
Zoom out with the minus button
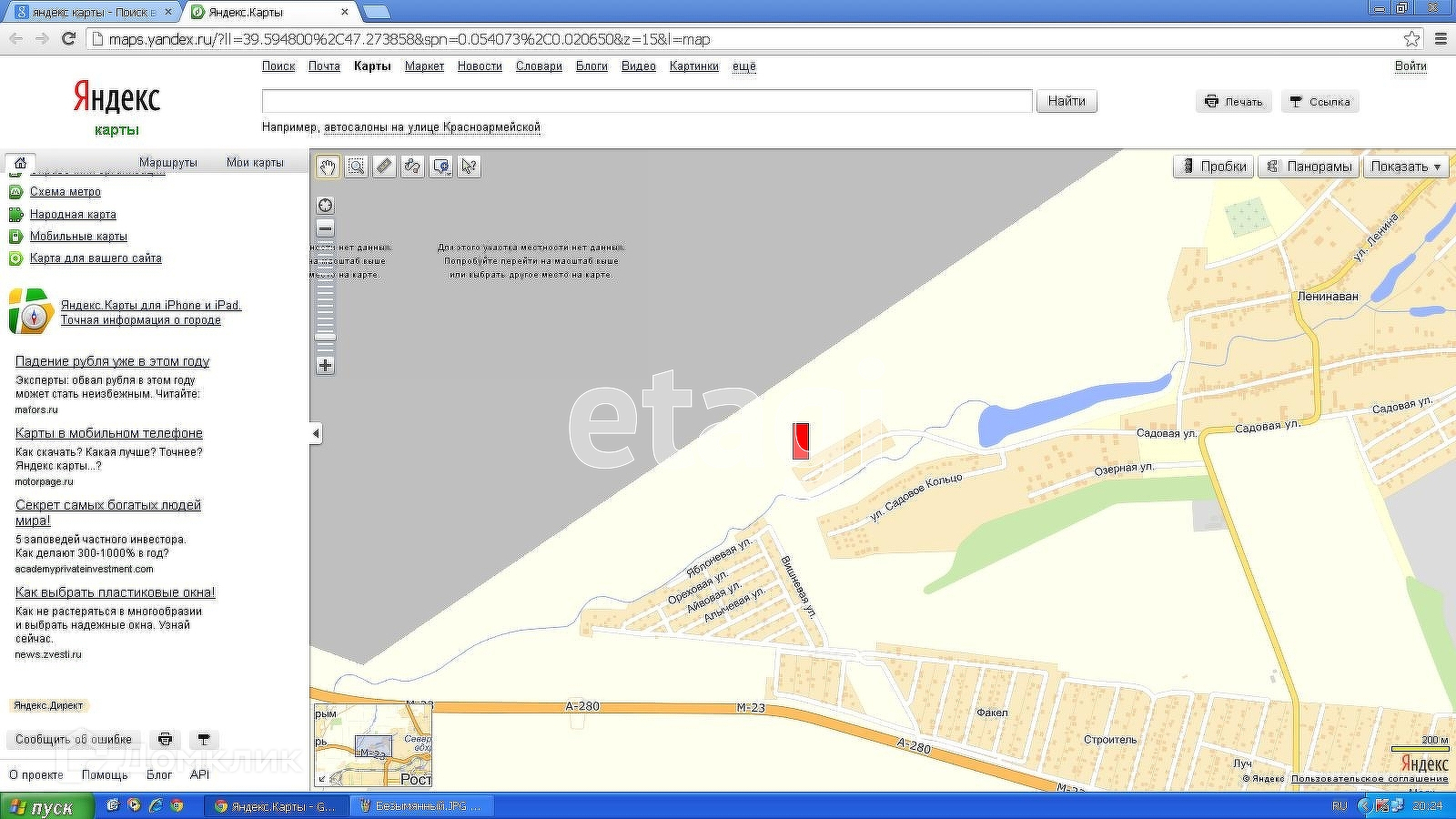[325, 228]
